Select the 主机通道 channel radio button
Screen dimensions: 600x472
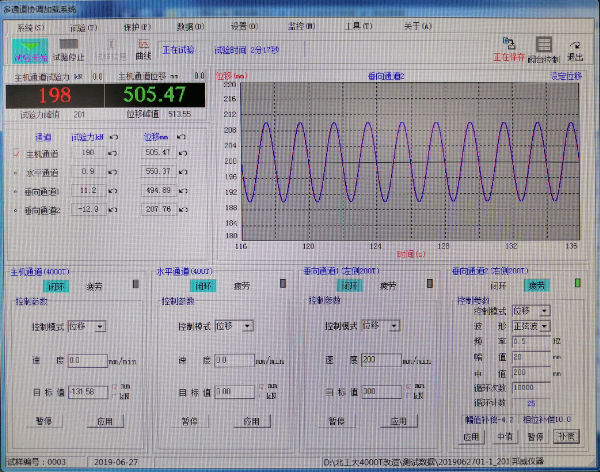point(16,154)
